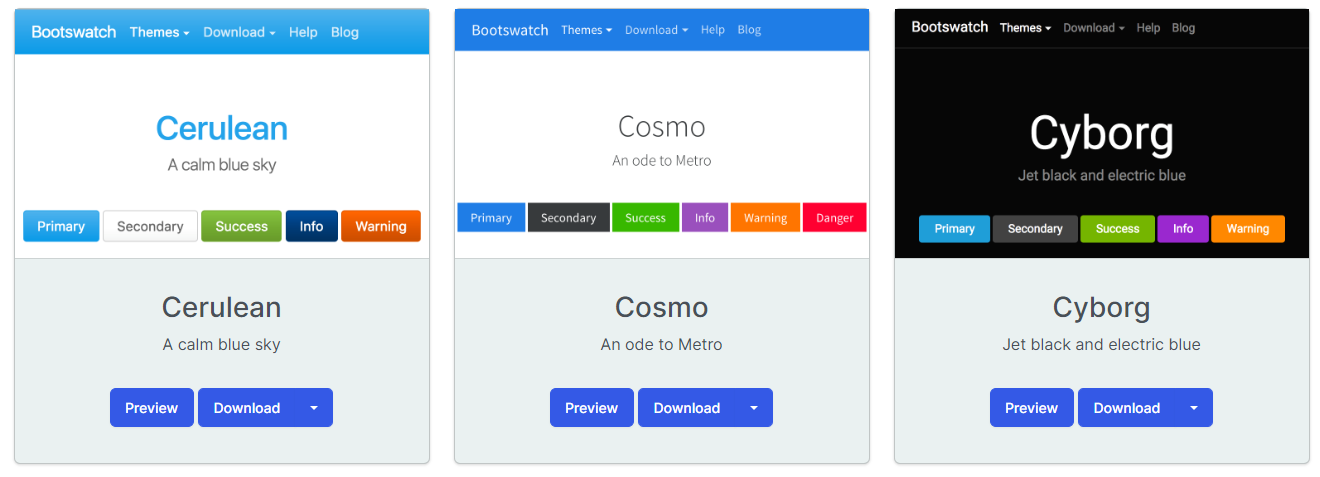
Task: Click Cosmo Primary blue swatch button
Action: click(x=491, y=218)
